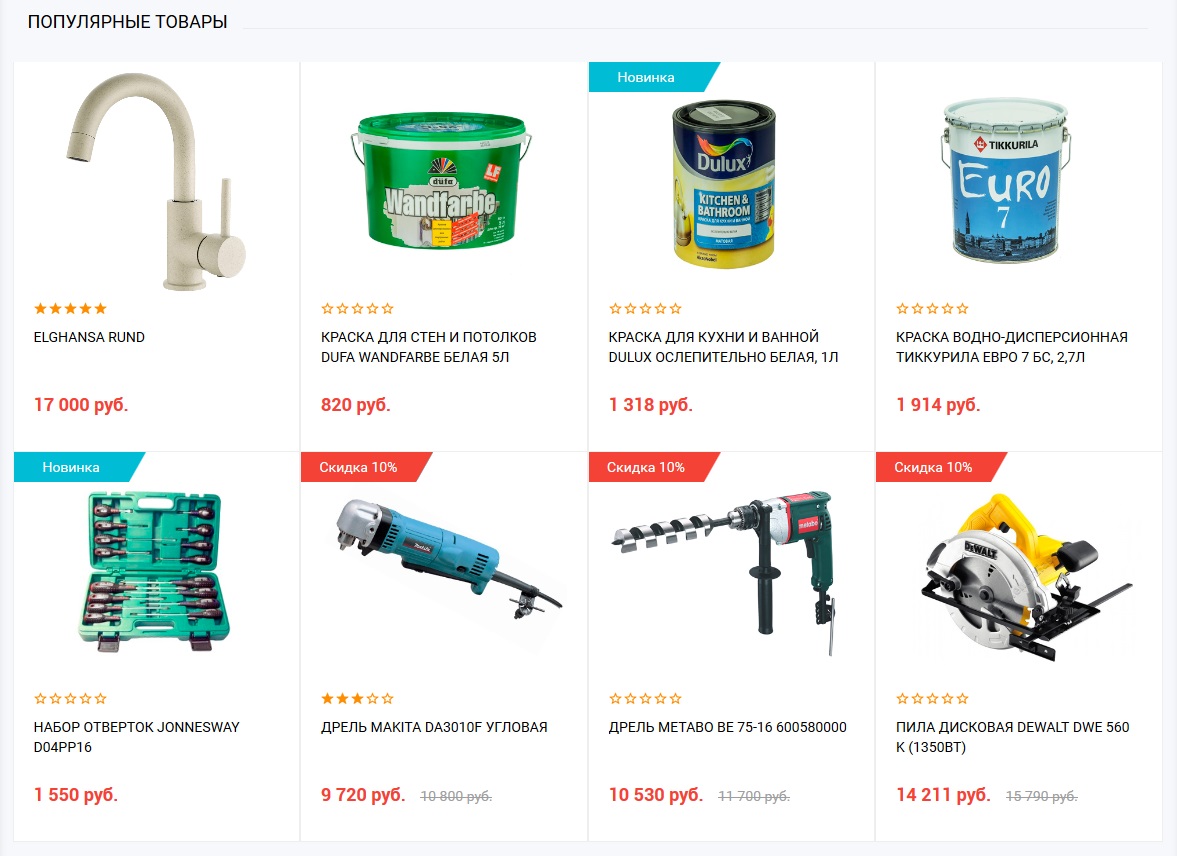1177x856 pixels.
Task: Open the Пила дисковая DeWalt DWE 560 link
Action: (1013, 737)
